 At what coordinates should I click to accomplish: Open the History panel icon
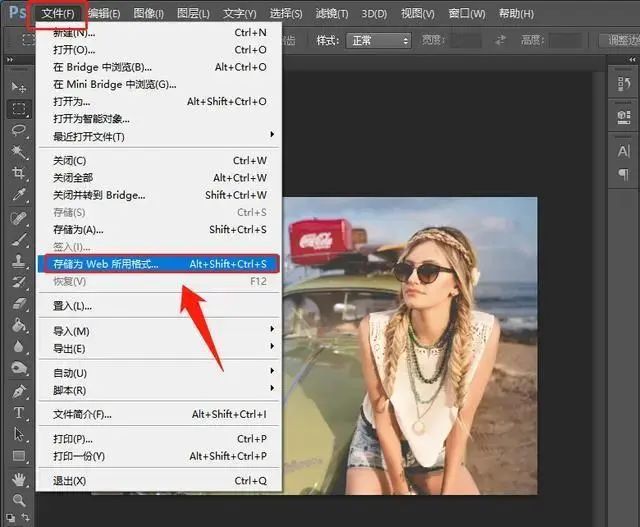[x=624, y=84]
